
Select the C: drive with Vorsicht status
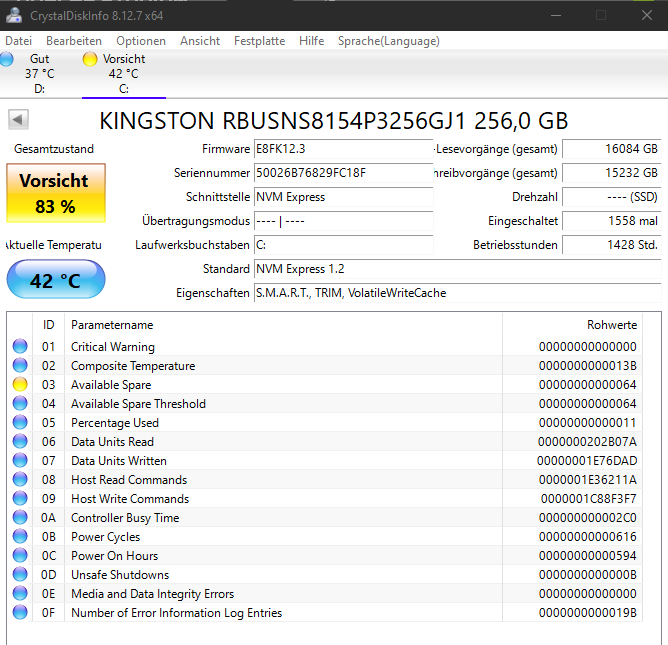(124, 74)
